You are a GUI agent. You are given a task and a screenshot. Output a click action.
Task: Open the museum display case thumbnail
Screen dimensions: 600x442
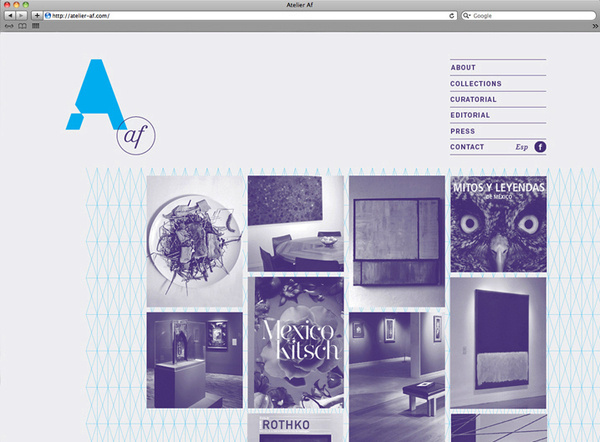click(195, 360)
